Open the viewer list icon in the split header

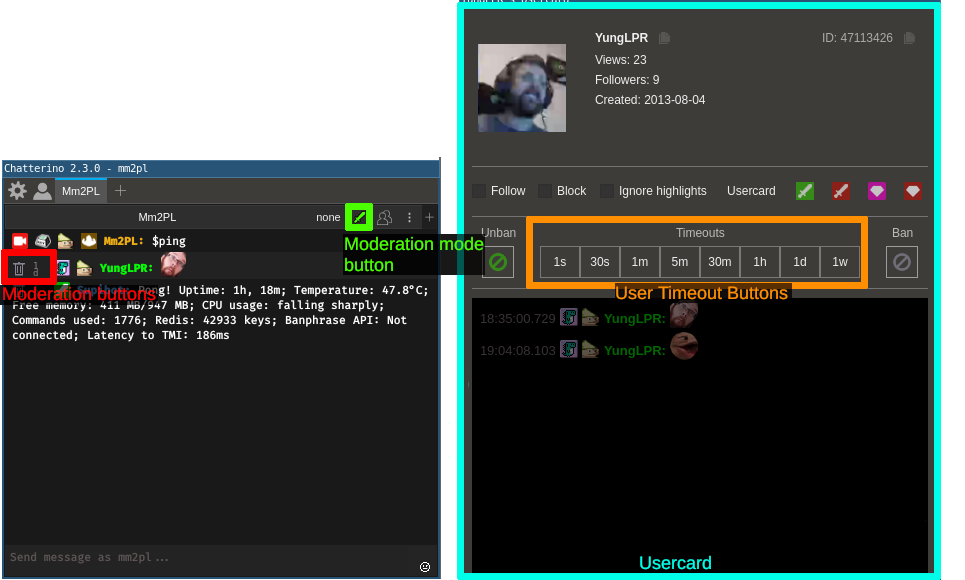(385, 217)
